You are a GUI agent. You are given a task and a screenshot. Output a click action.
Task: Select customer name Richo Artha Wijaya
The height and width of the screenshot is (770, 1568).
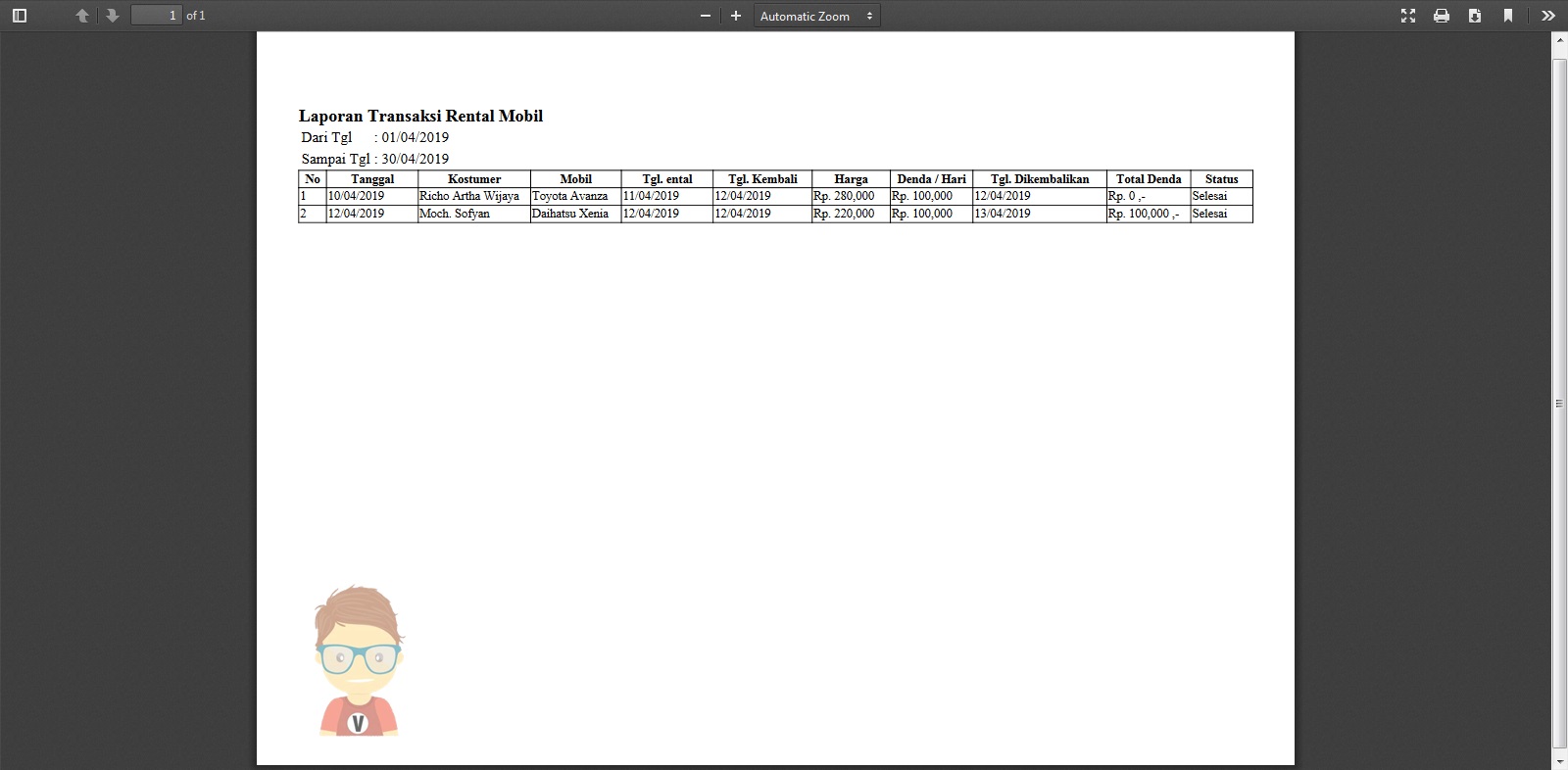pos(469,196)
